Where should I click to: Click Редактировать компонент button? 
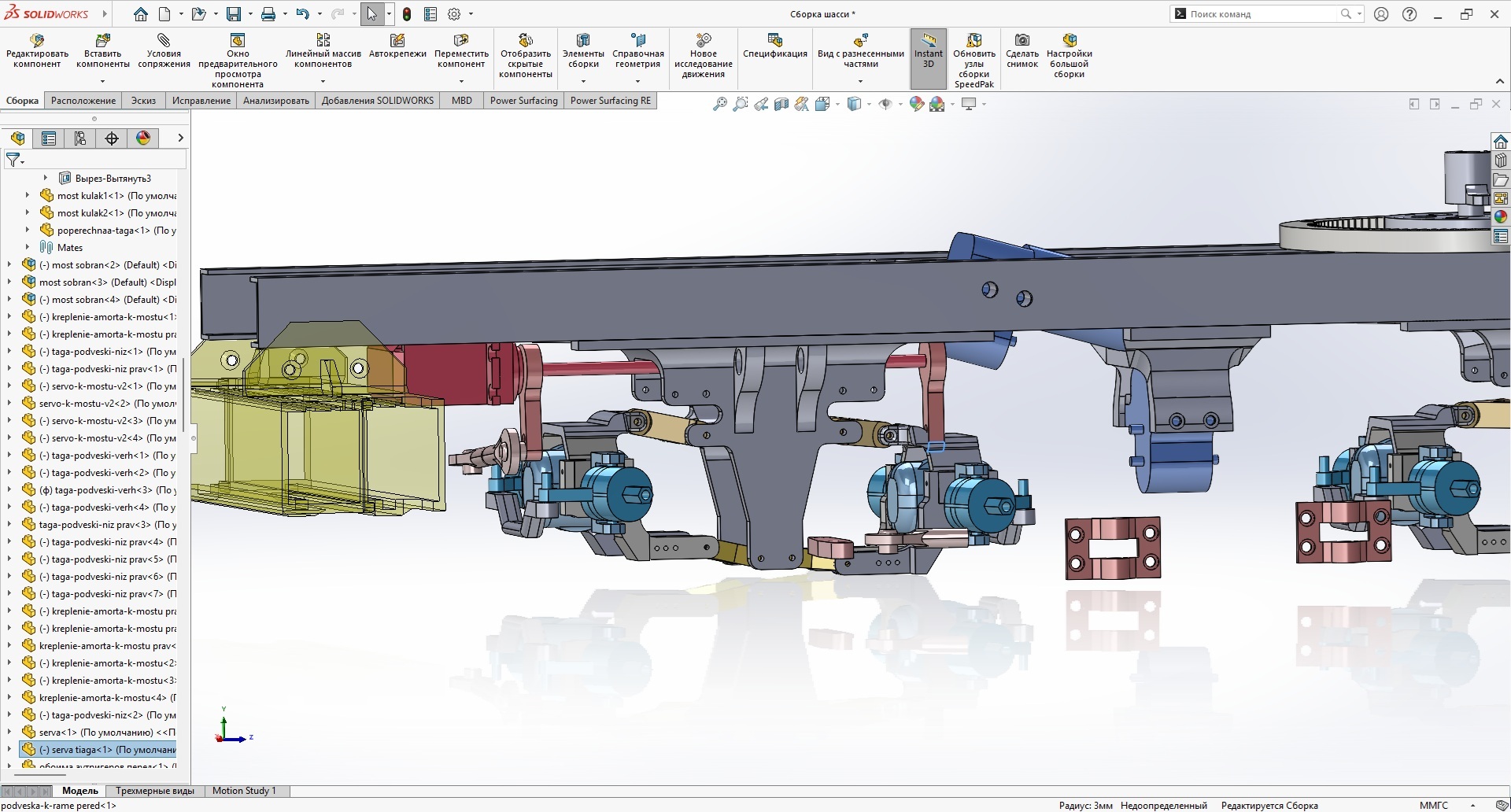(x=37, y=51)
